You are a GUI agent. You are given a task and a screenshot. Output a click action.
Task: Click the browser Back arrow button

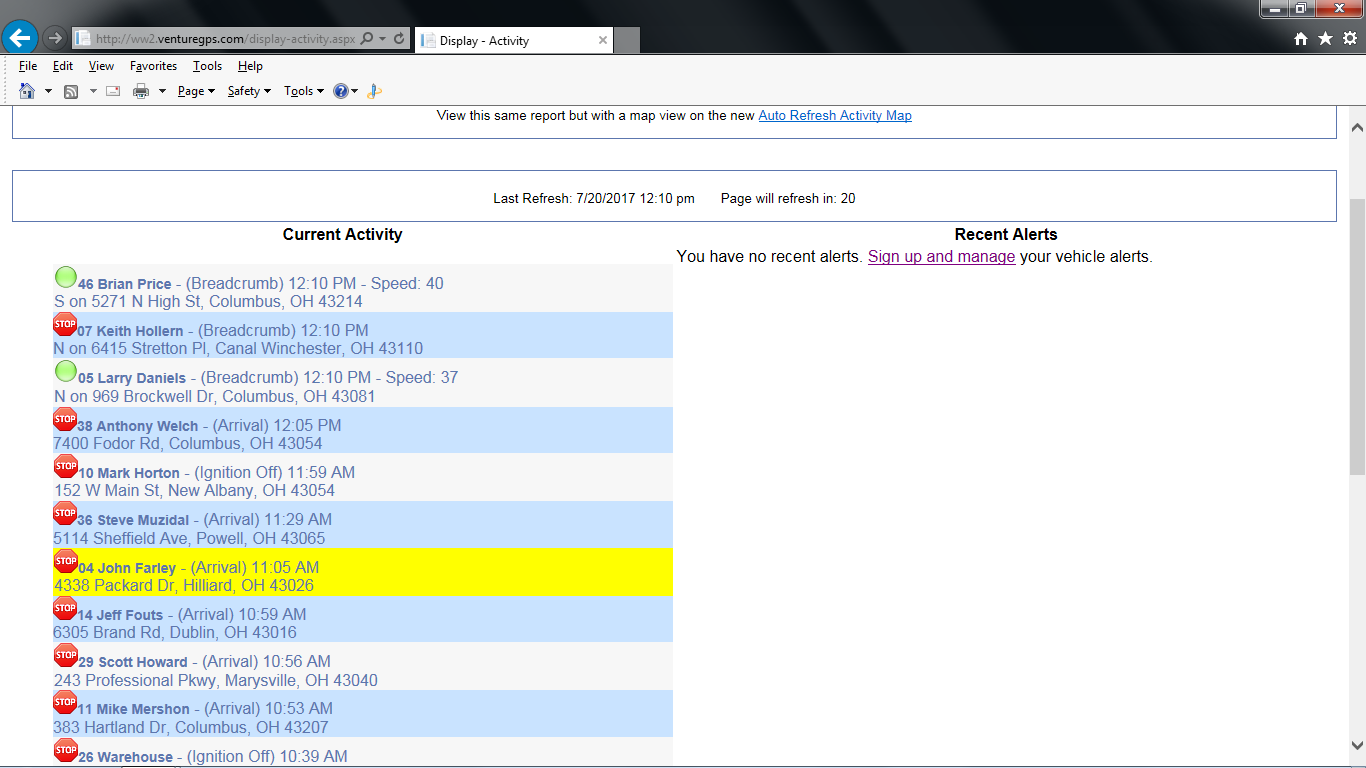[20, 38]
